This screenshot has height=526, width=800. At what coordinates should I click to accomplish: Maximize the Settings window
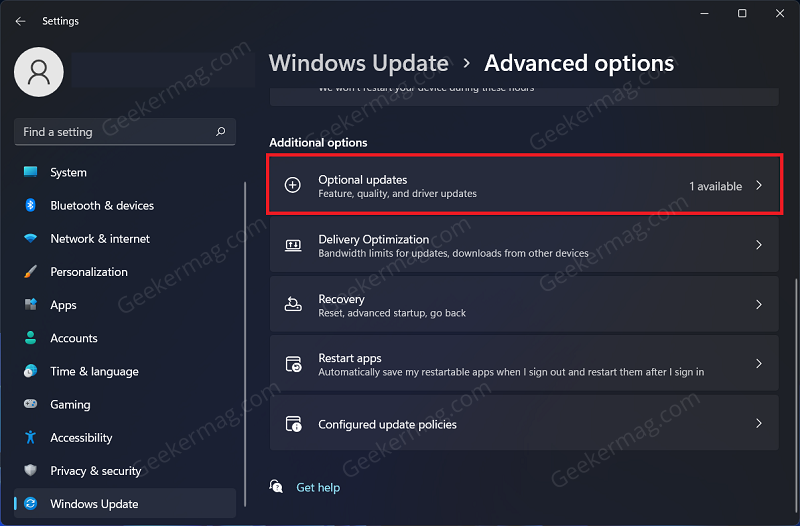[x=742, y=13]
